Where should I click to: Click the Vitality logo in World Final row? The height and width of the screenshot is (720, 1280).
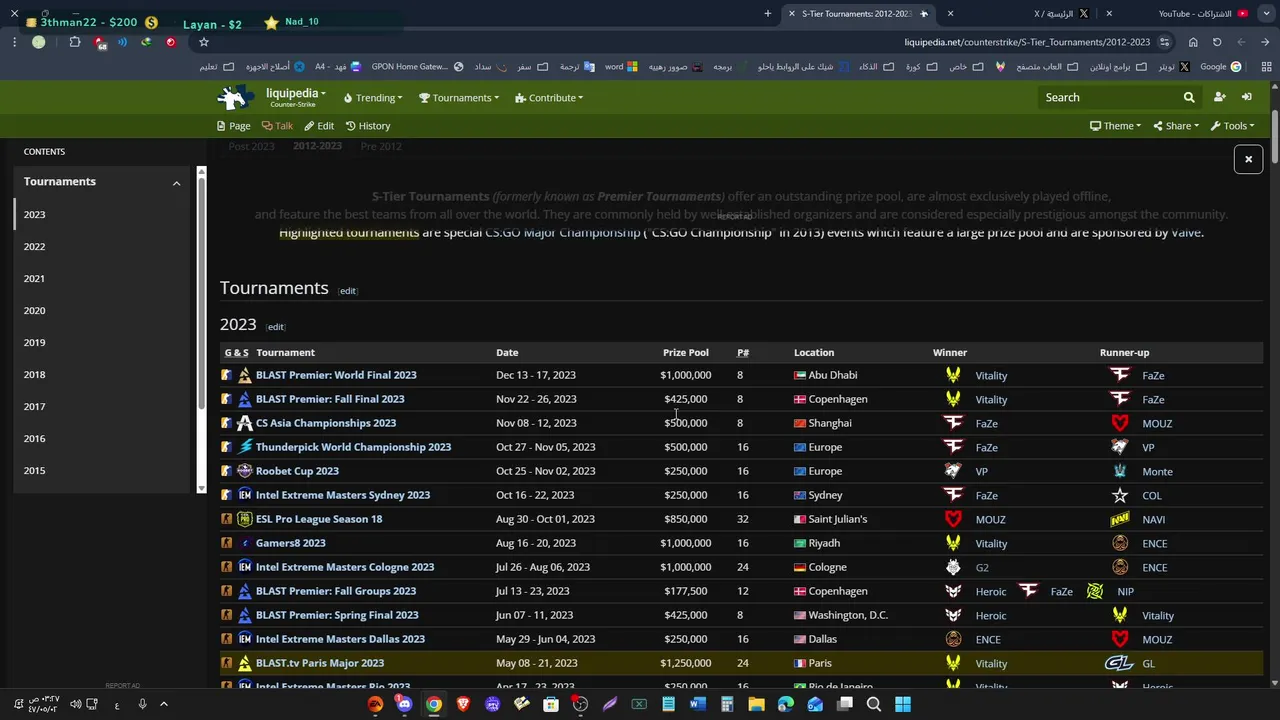[x=953, y=375]
